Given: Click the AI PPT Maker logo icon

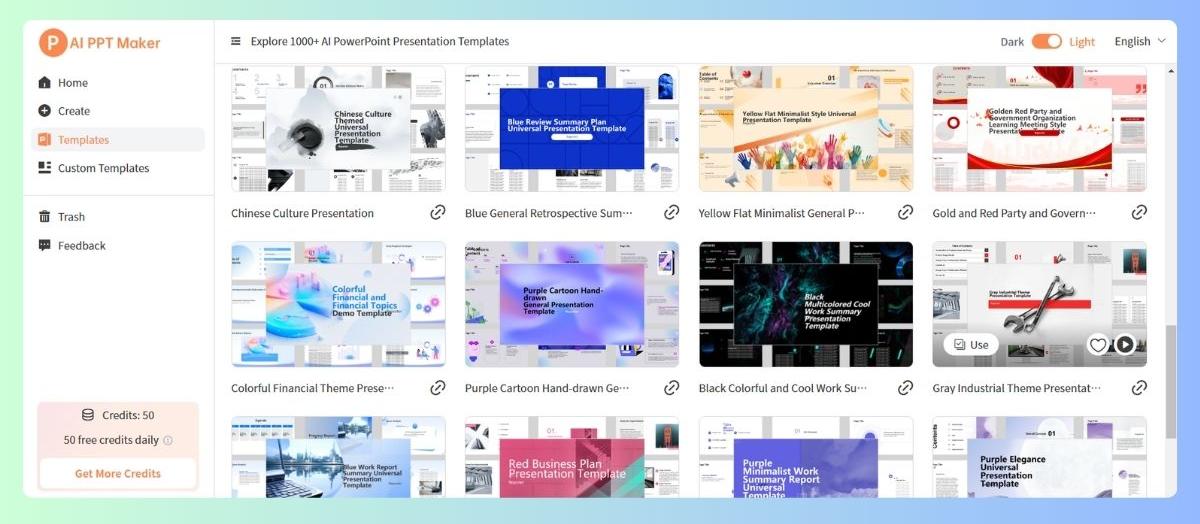Looking at the screenshot, I should click(52, 43).
